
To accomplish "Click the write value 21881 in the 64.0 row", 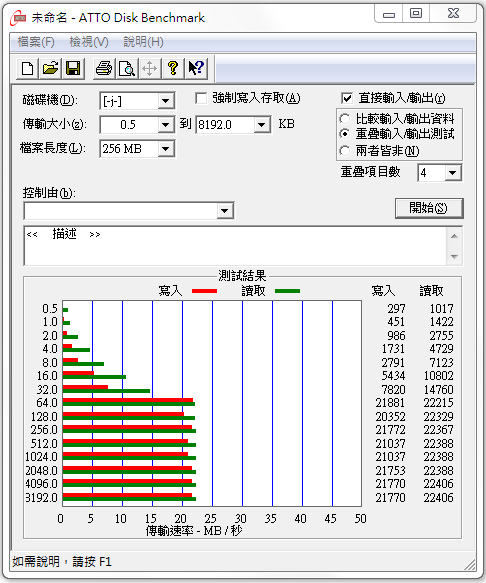I will (390, 403).
